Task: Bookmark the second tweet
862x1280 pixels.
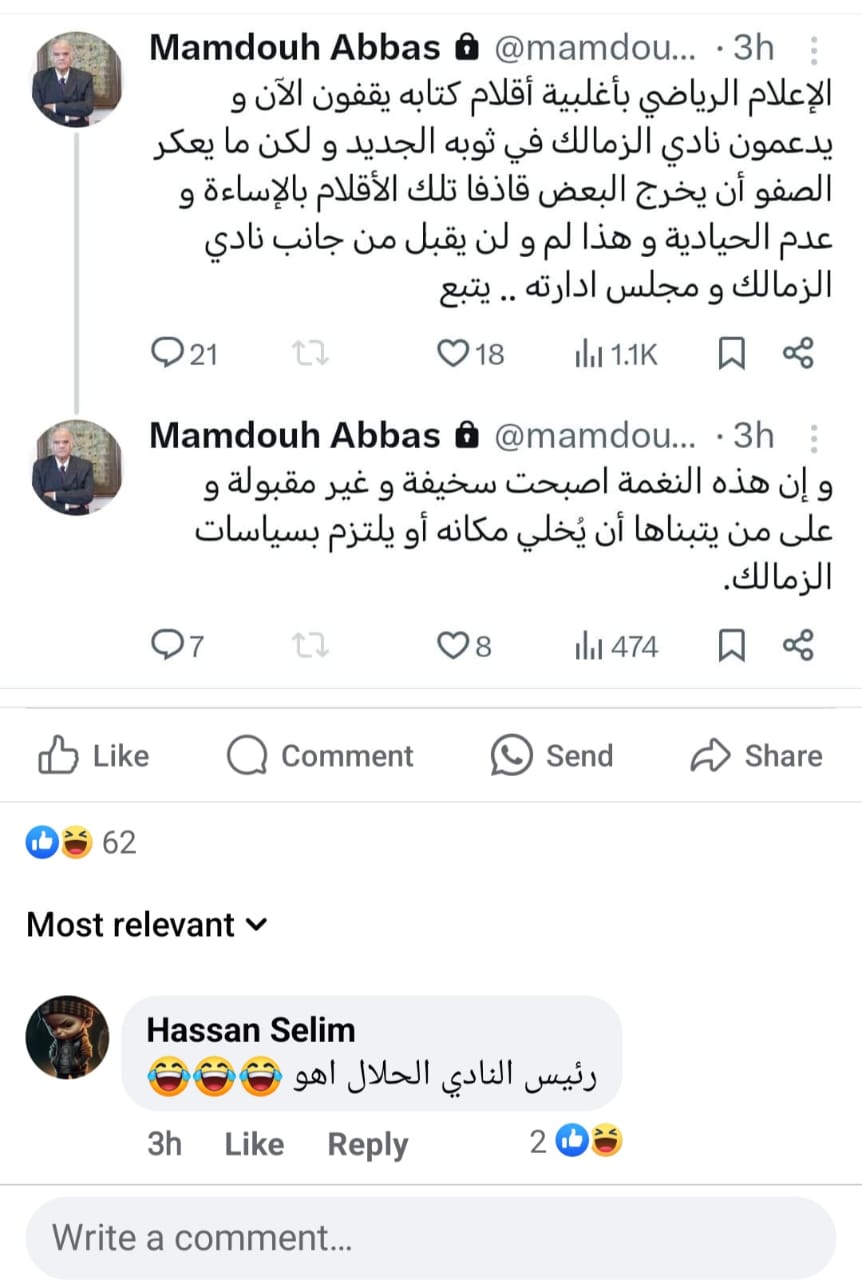Action: (x=731, y=647)
